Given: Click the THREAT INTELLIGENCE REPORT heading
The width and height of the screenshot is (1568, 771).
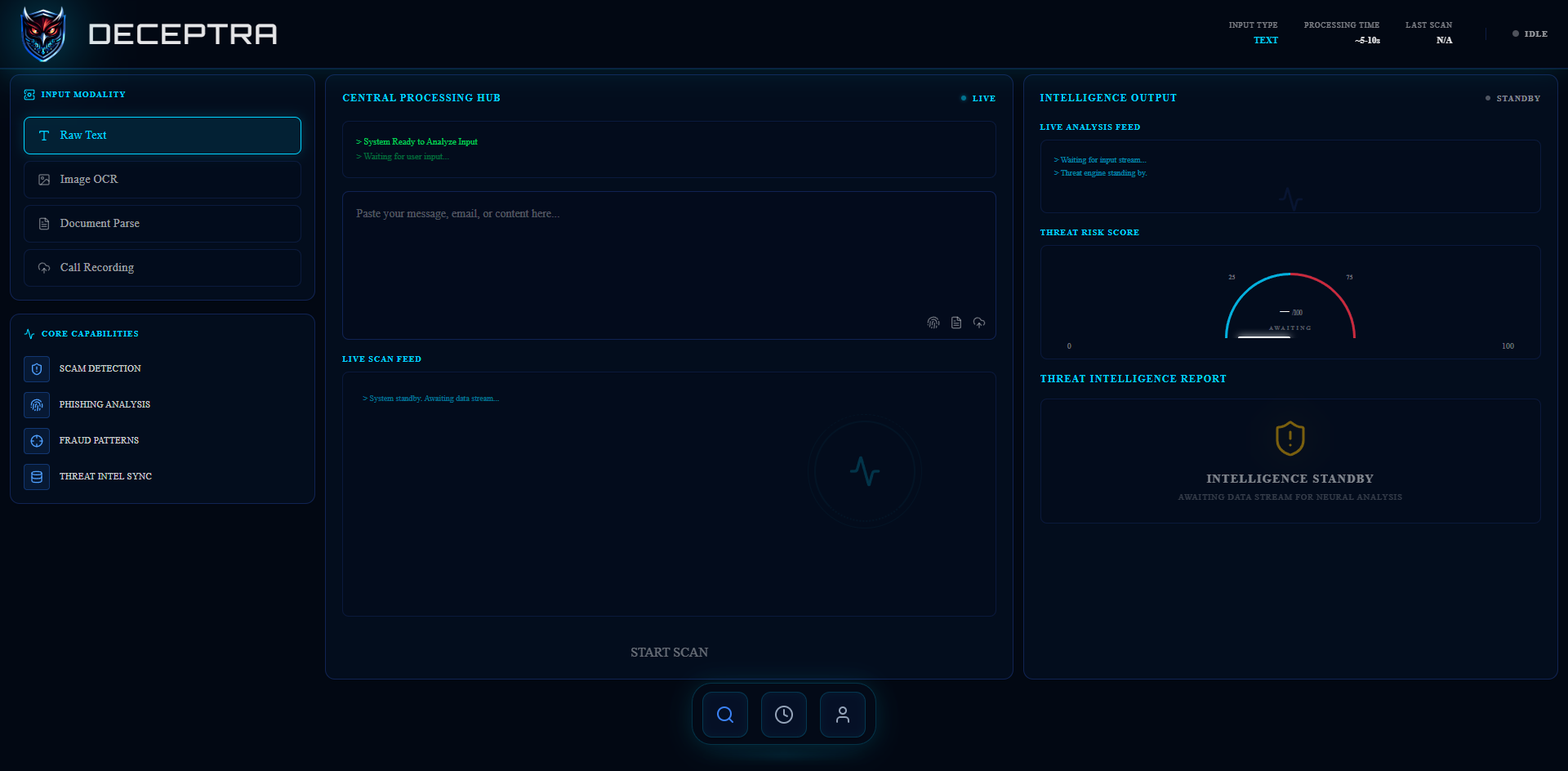Looking at the screenshot, I should 1134,379.
